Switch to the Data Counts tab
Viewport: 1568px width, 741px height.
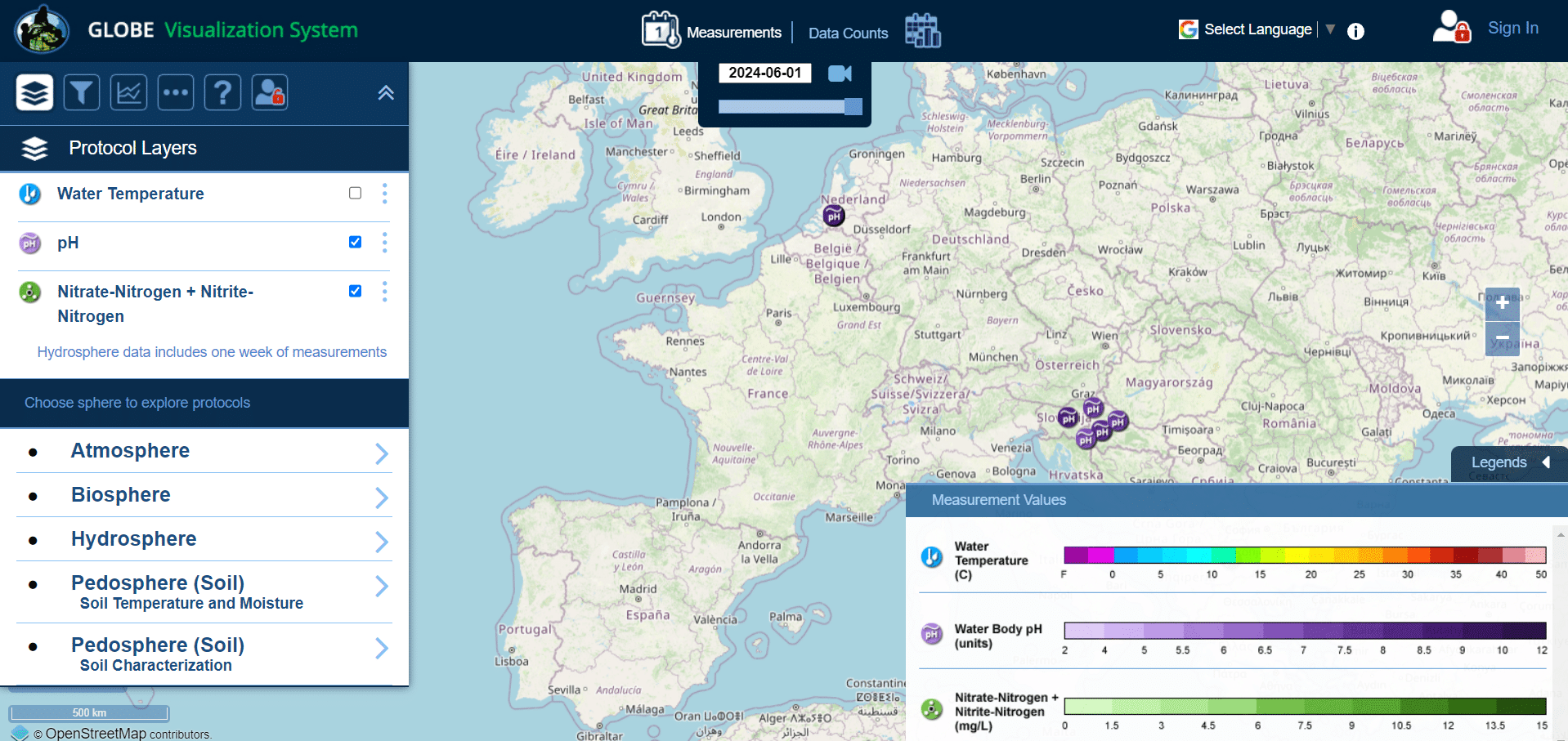pyautogui.click(x=848, y=33)
